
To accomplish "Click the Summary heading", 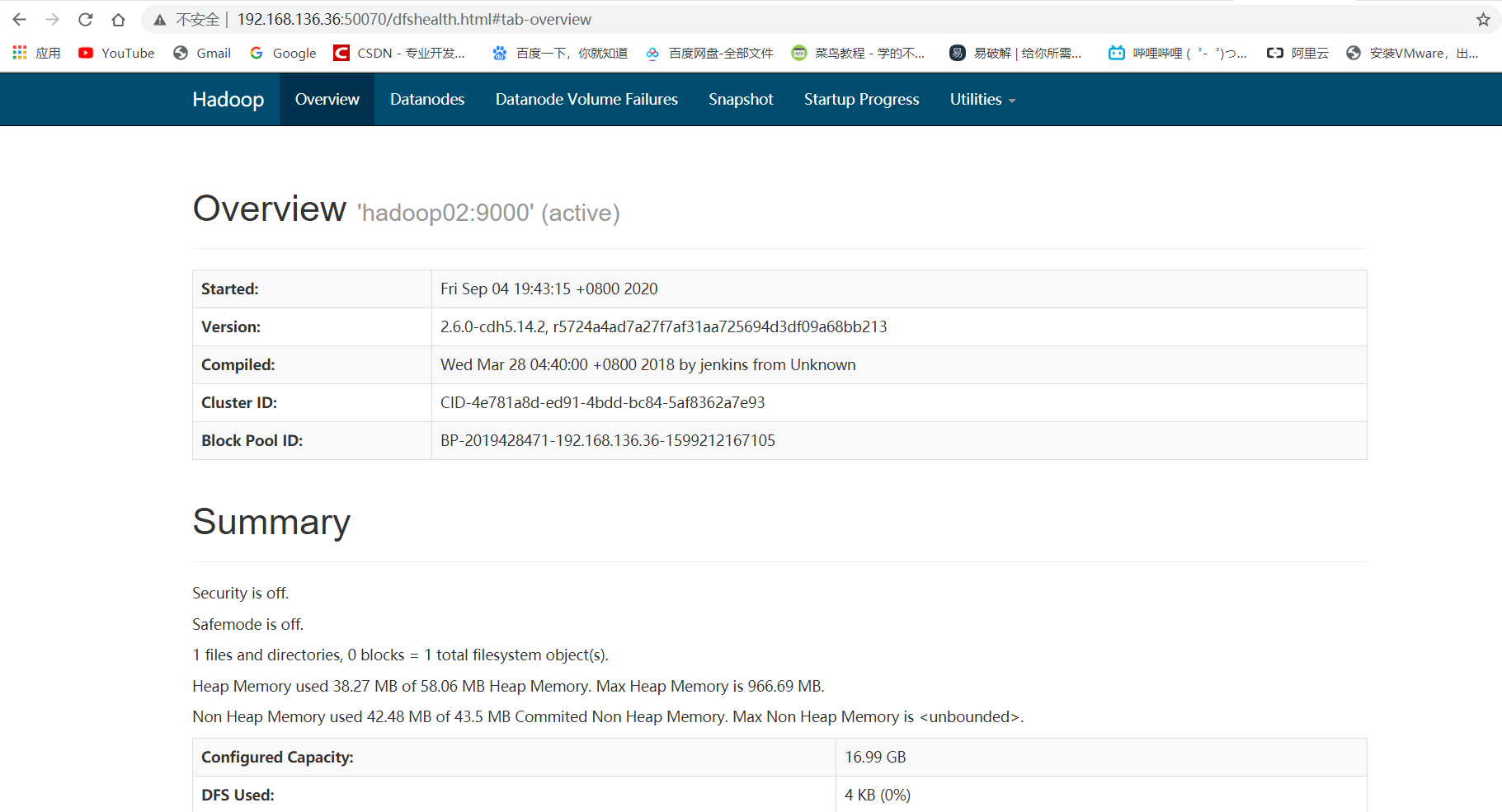I will tap(271, 522).
